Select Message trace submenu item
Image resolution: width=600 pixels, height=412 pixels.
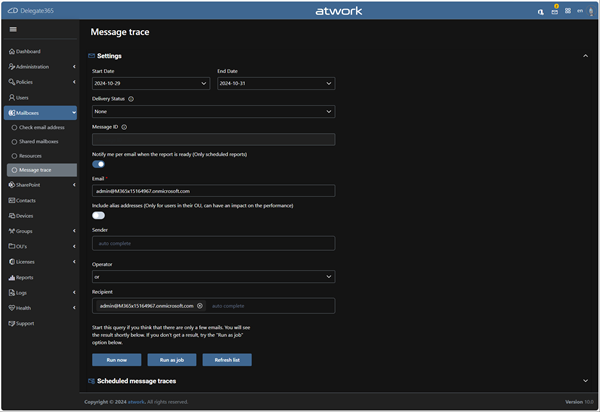[42, 170]
